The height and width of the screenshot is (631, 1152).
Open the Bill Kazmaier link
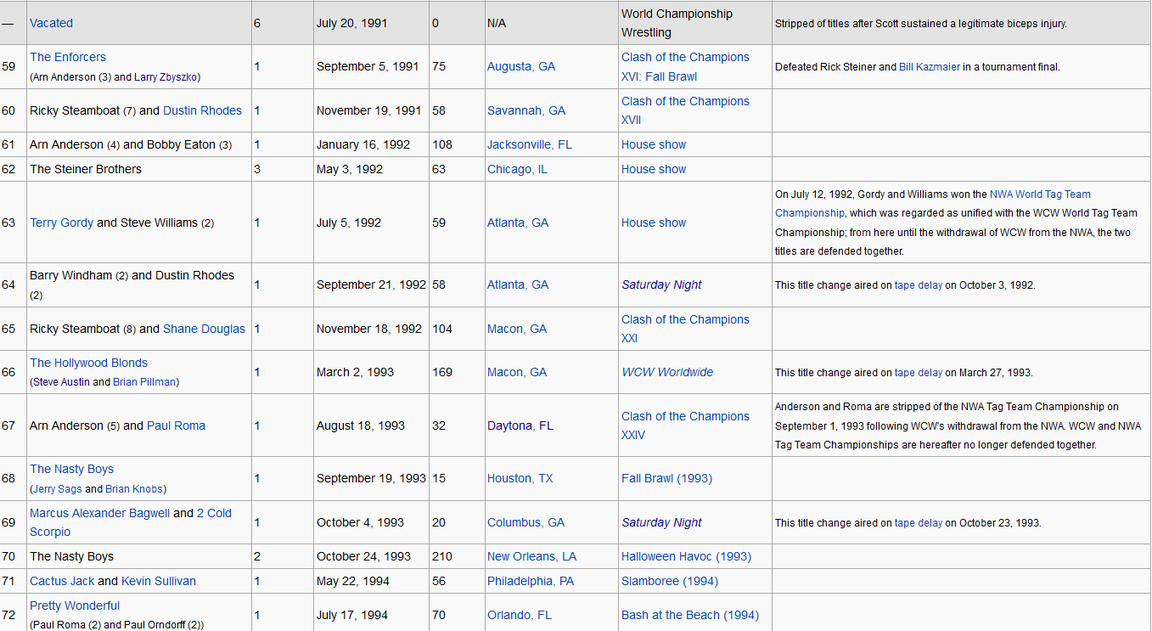click(x=929, y=67)
